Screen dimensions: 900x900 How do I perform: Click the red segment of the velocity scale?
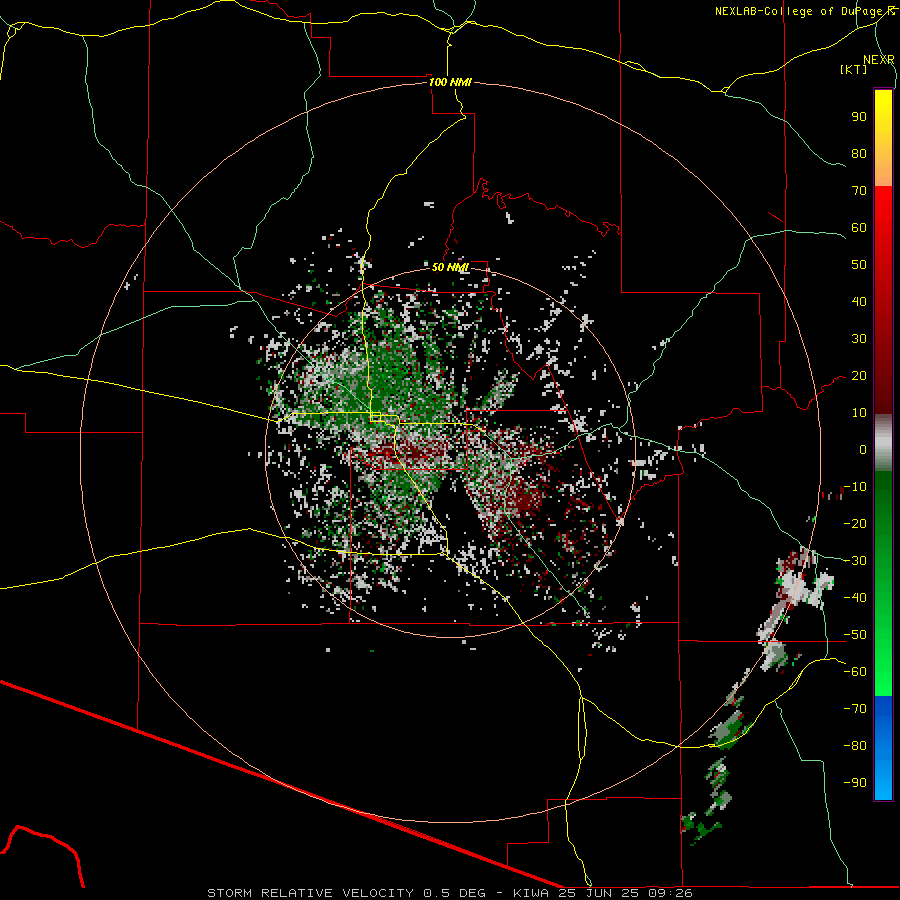(x=883, y=300)
